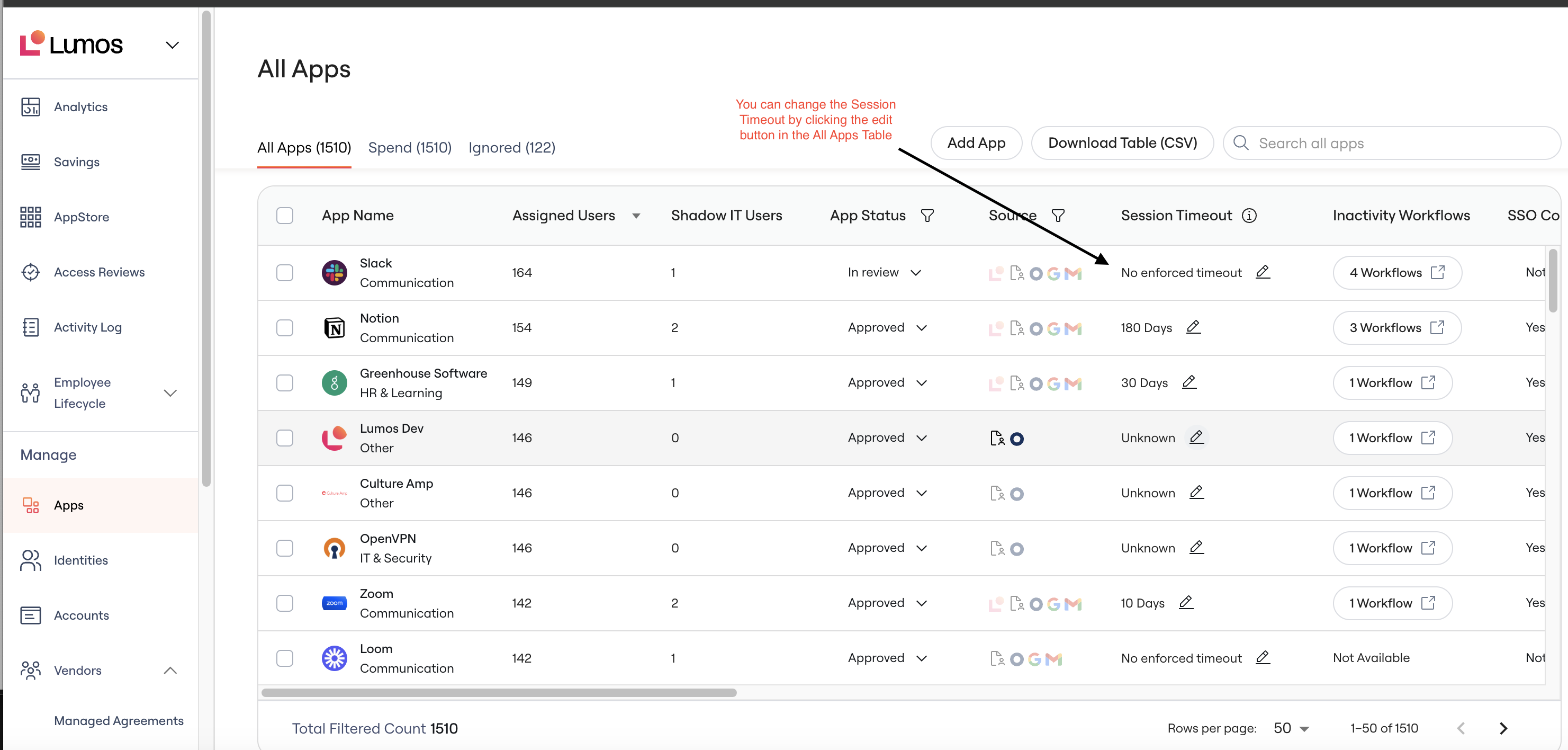Tick the checkbox for Slack

284,272
